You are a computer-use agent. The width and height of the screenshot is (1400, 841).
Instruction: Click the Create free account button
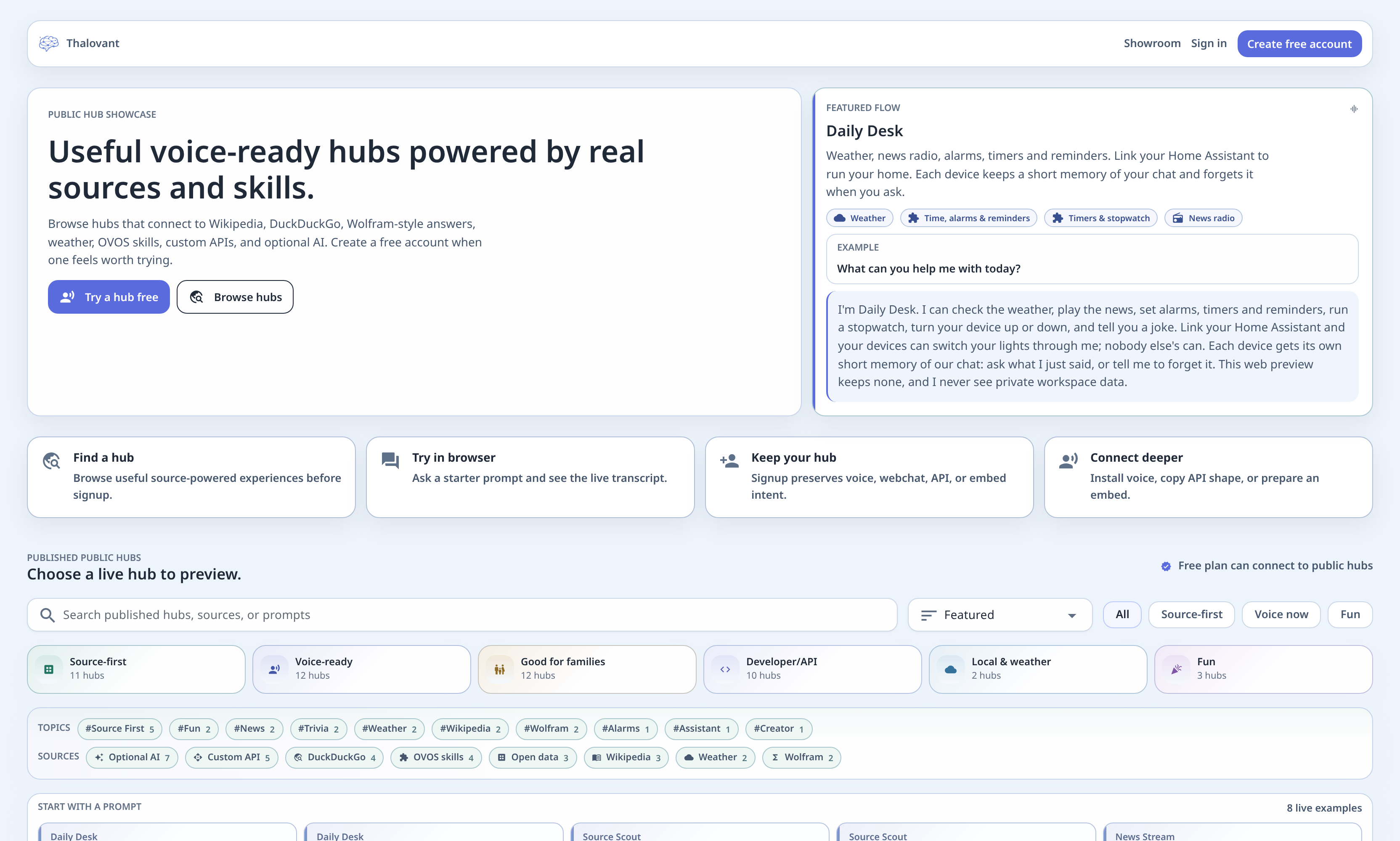(1299, 44)
